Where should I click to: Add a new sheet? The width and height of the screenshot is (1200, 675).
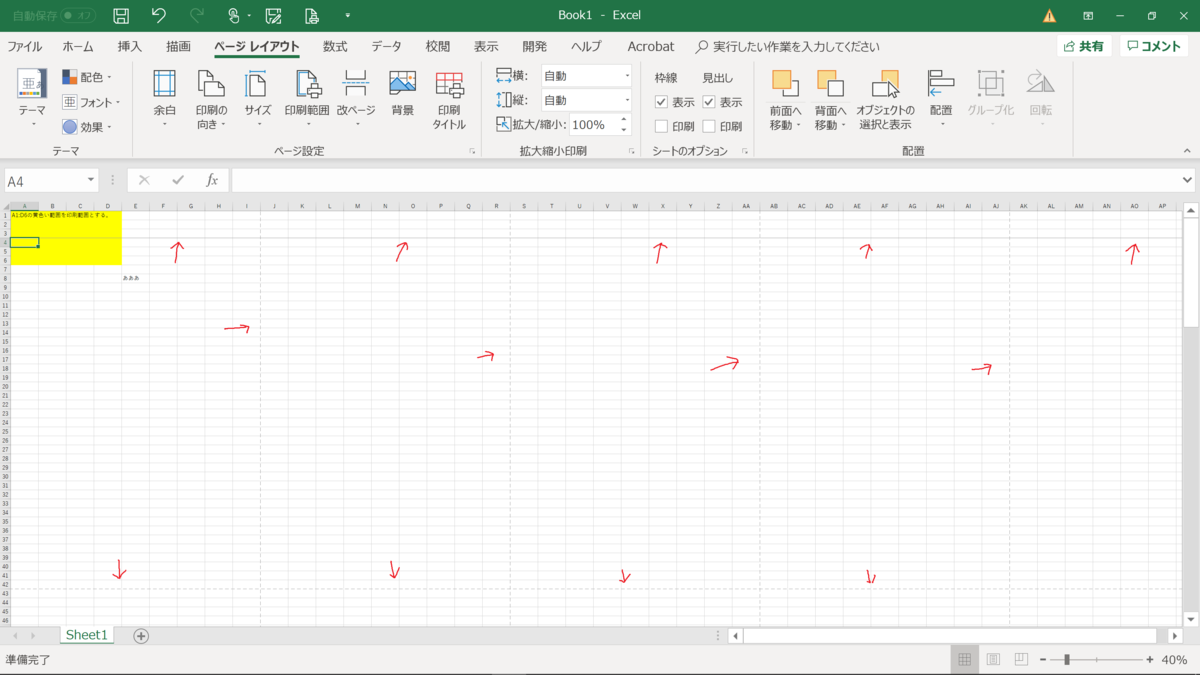point(141,636)
